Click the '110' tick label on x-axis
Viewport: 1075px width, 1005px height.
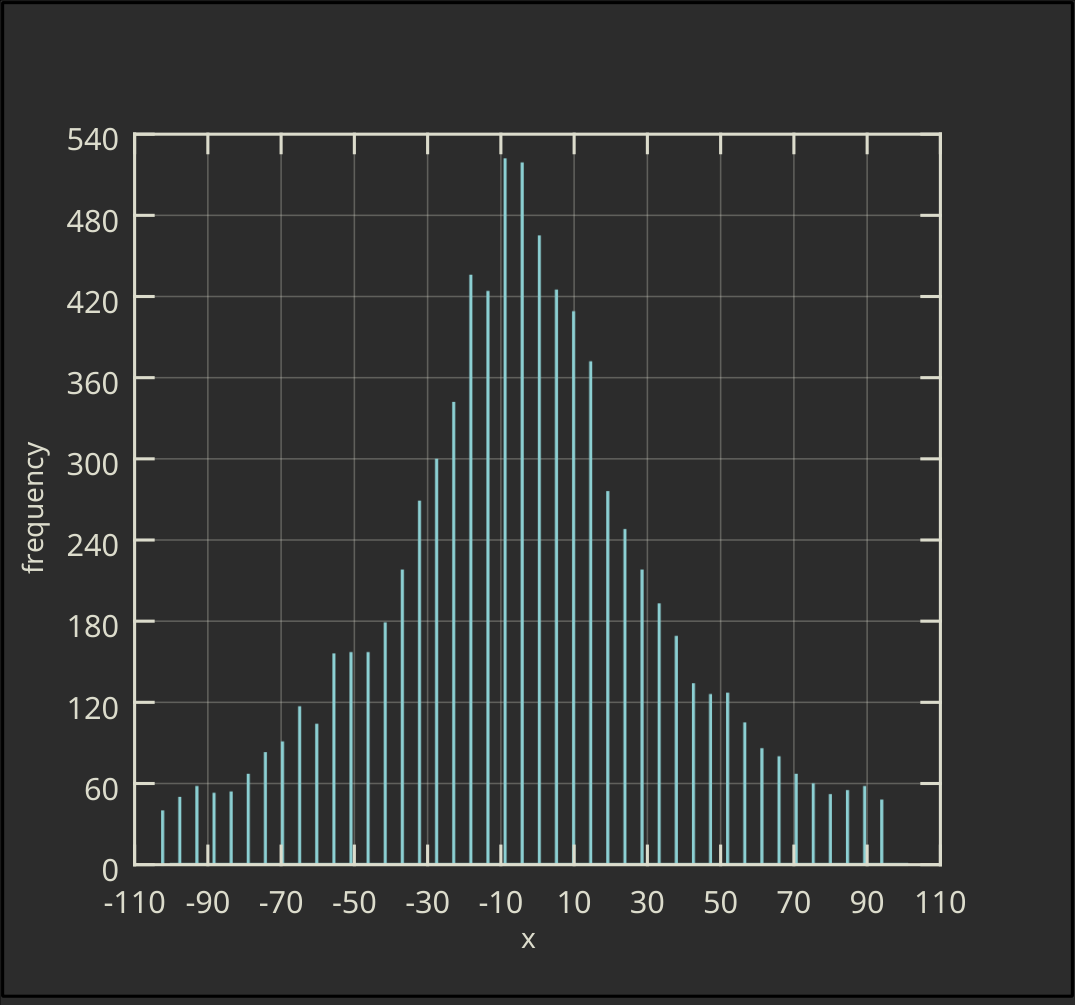tap(939, 902)
